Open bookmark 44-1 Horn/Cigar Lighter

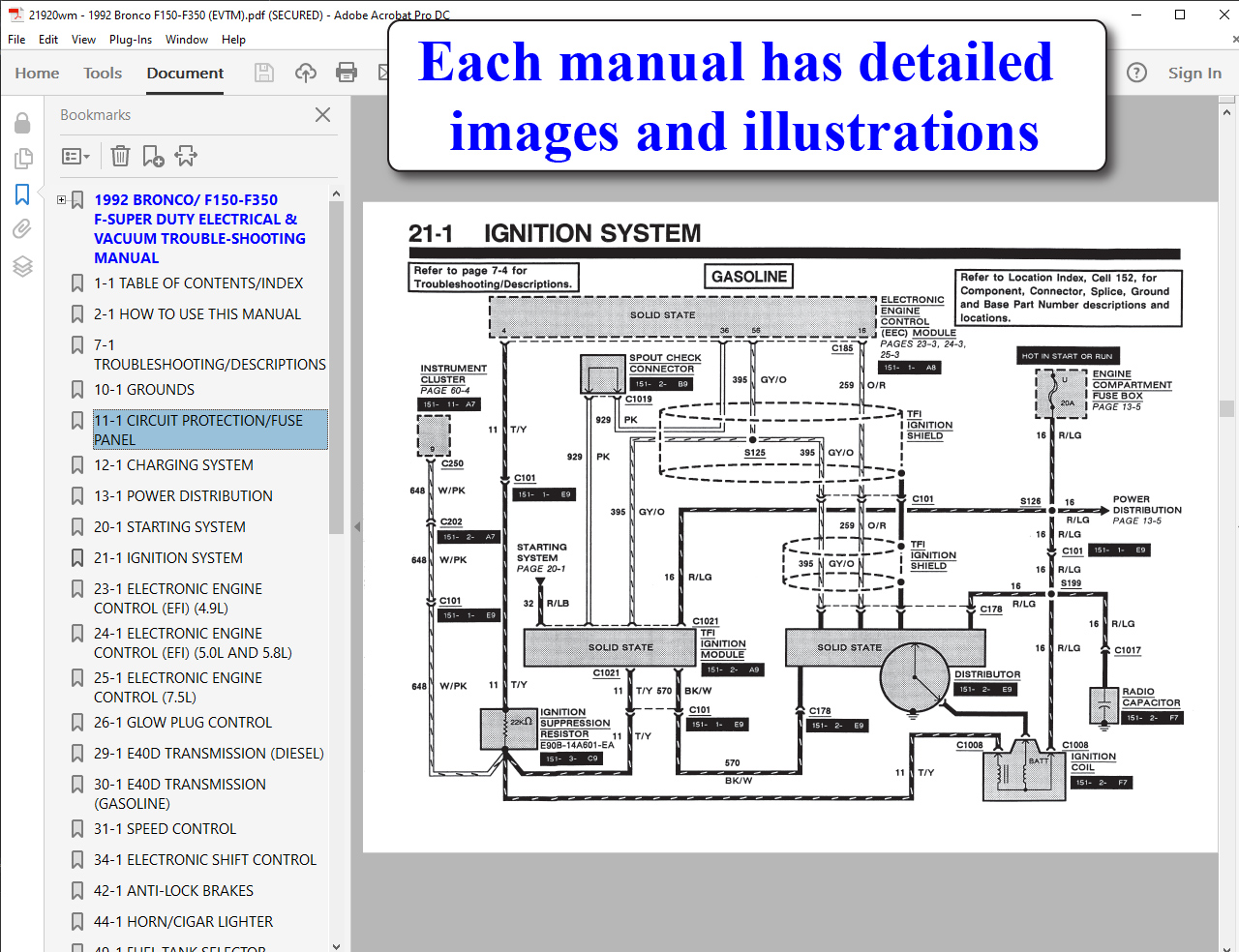point(183,922)
